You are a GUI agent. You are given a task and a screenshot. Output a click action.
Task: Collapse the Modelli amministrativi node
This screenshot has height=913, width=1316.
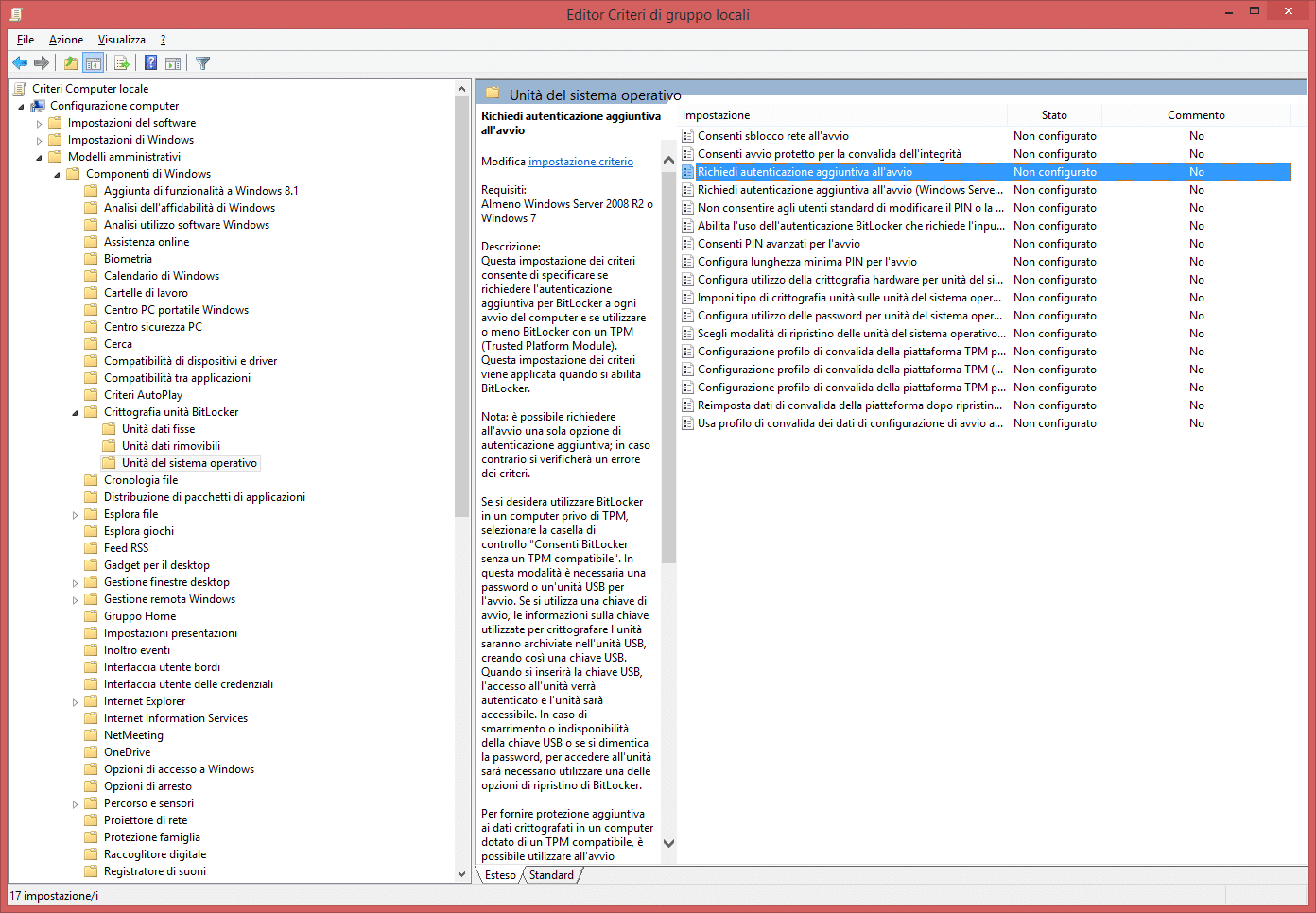(x=39, y=158)
